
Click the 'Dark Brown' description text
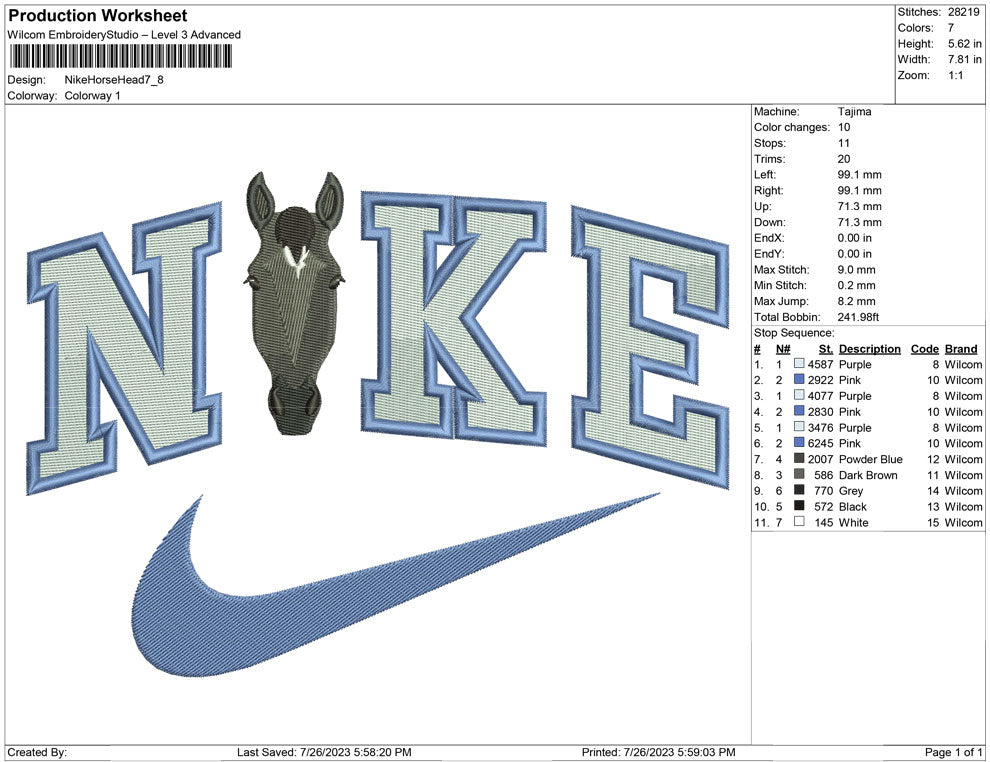point(868,475)
